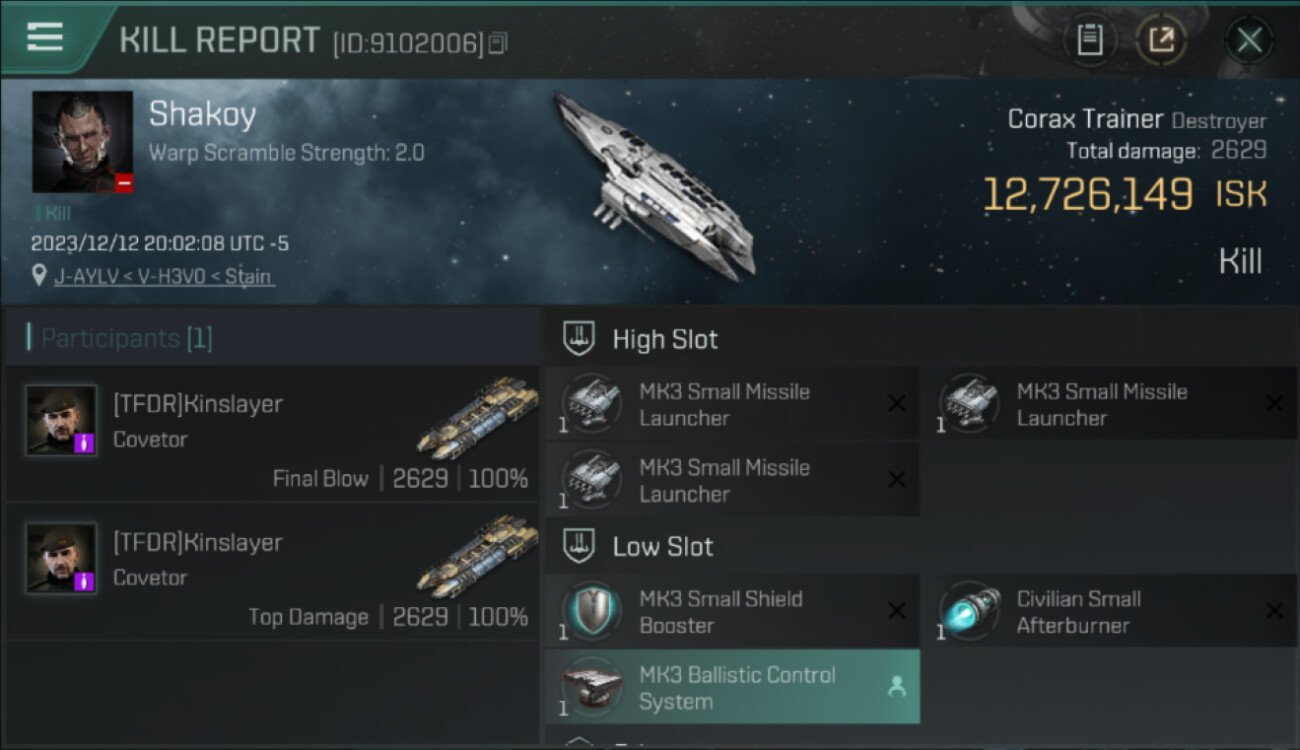The width and height of the screenshot is (1300, 750).
Task: Select the MK3 Ballistic Control System item
Action: 732,687
